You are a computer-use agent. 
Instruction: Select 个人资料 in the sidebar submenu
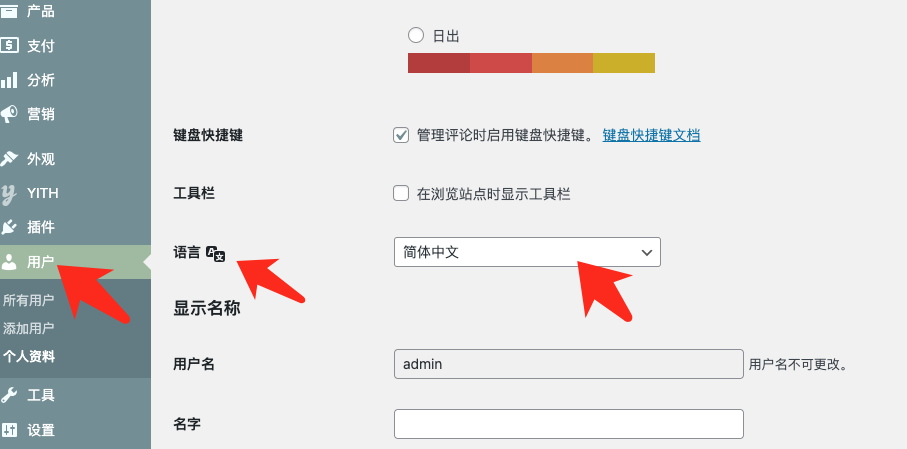(28, 356)
